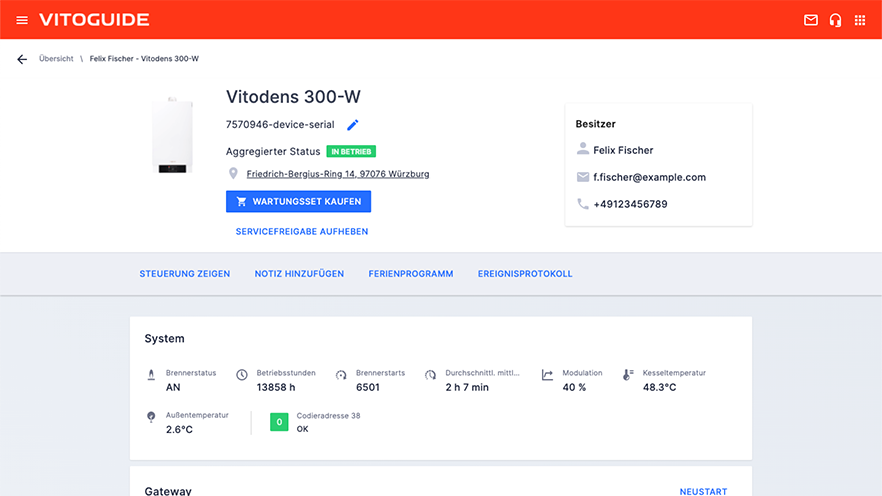Image resolution: width=882 pixels, height=496 pixels.
Task: Click the phone number +49123456789
Action: coord(630,204)
